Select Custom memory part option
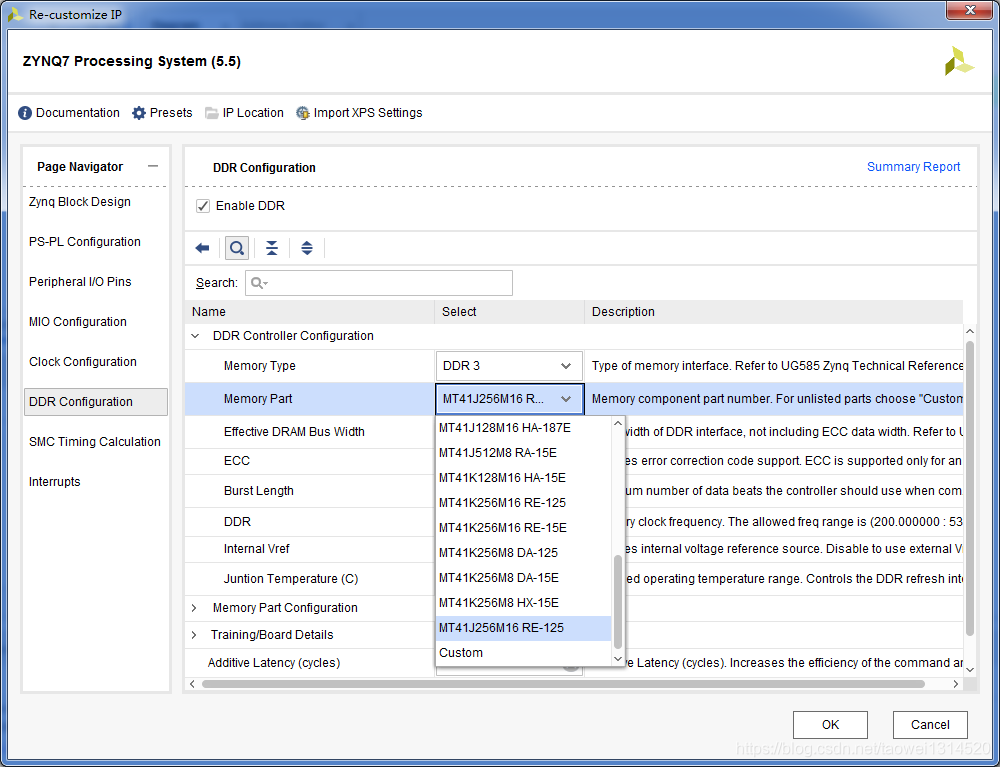The width and height of the screenshot is (1000, 767). point(524,653)
